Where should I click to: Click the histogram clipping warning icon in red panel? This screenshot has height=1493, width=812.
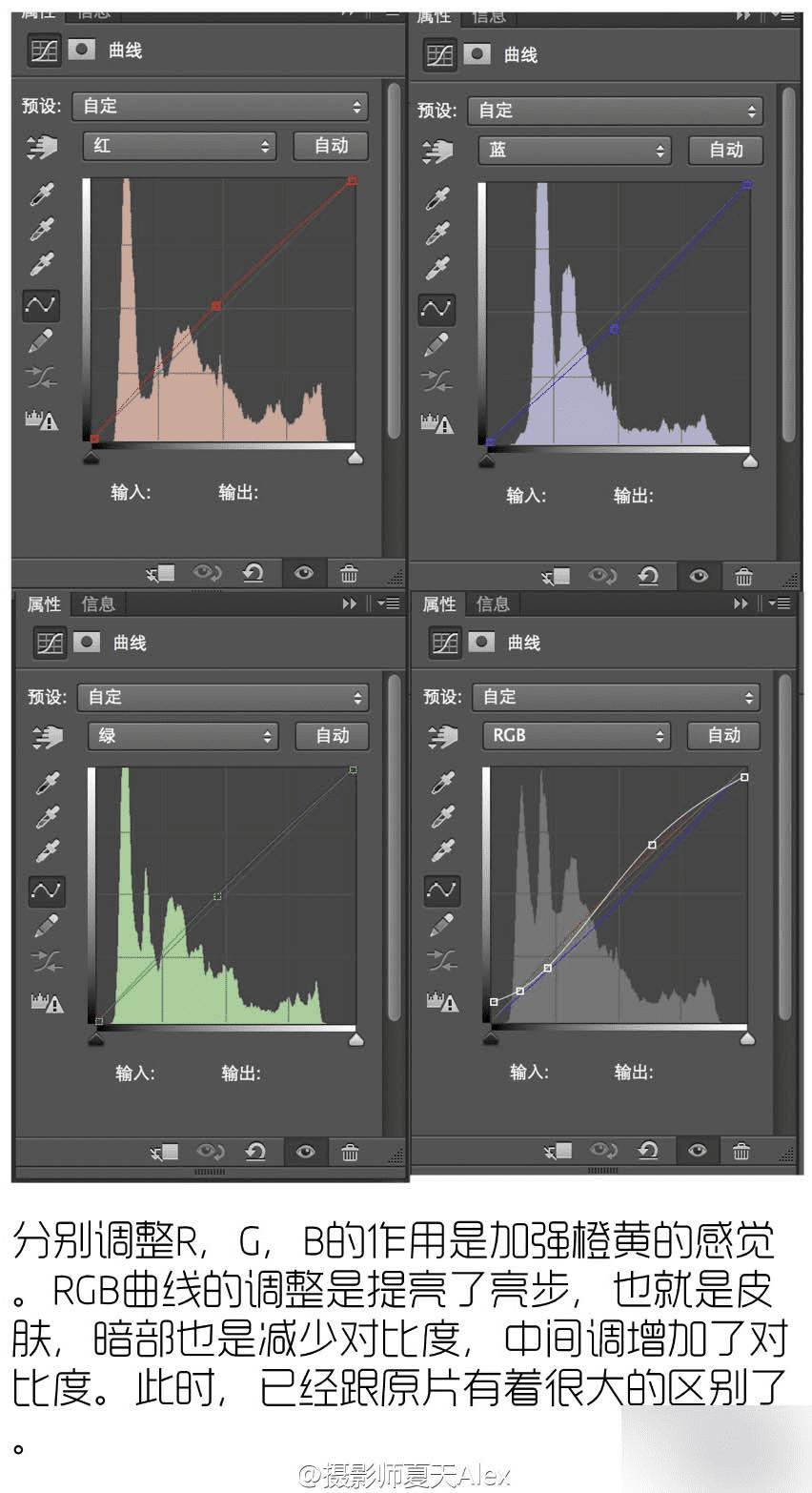pos(41,419)
